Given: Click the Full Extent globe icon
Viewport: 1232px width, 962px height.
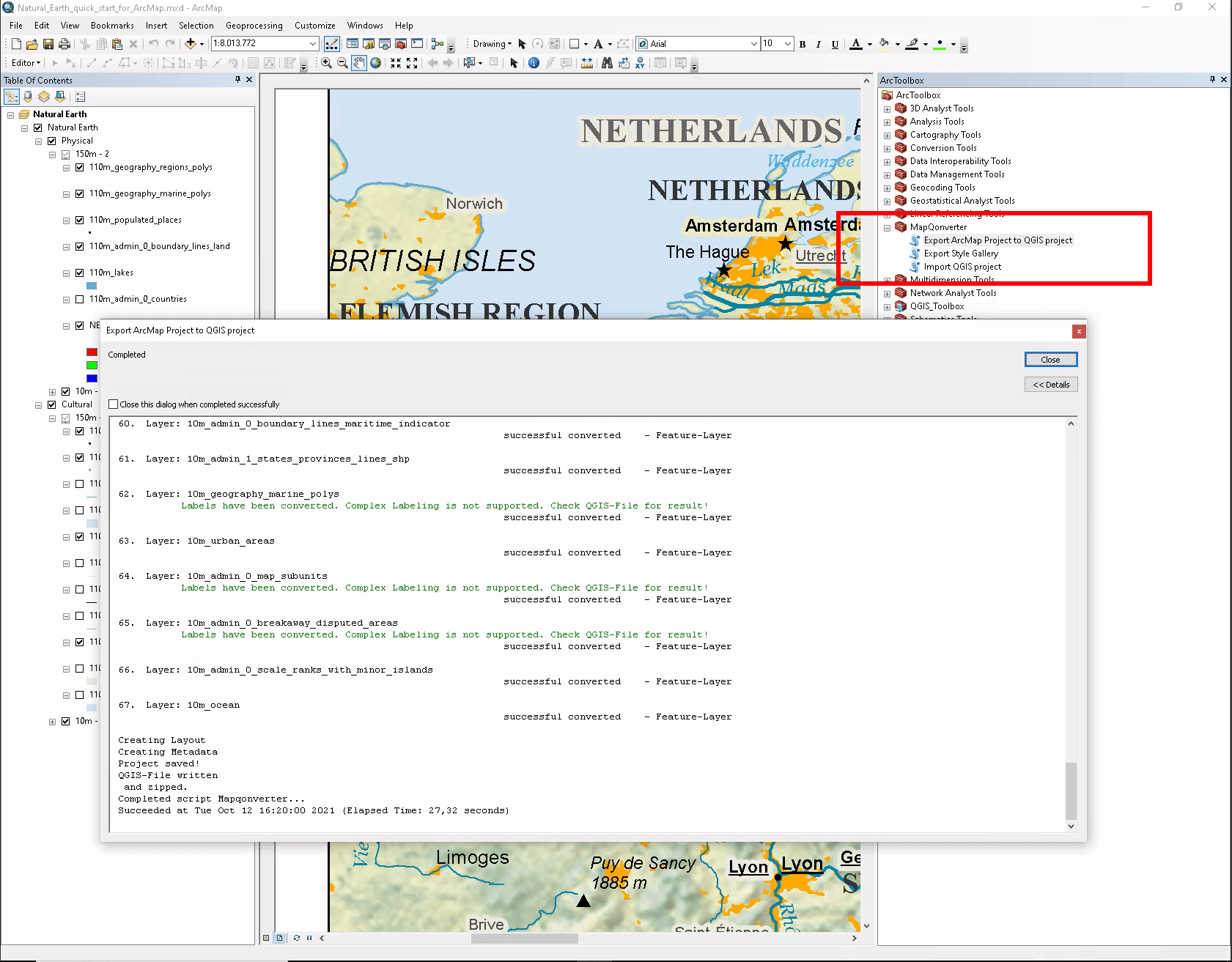Looking at the screenshot, I should tap(375, 63).
